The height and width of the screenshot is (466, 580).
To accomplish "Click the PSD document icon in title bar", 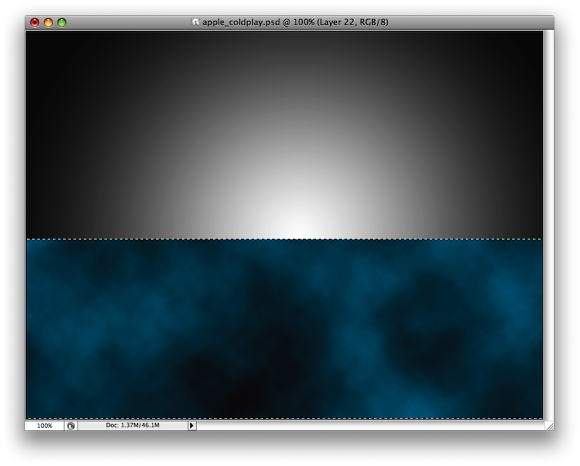I will [195, 22].
